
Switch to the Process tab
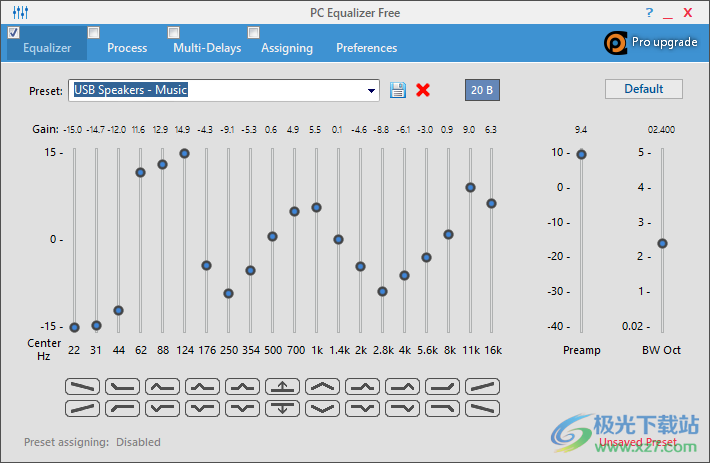(127, 48)
